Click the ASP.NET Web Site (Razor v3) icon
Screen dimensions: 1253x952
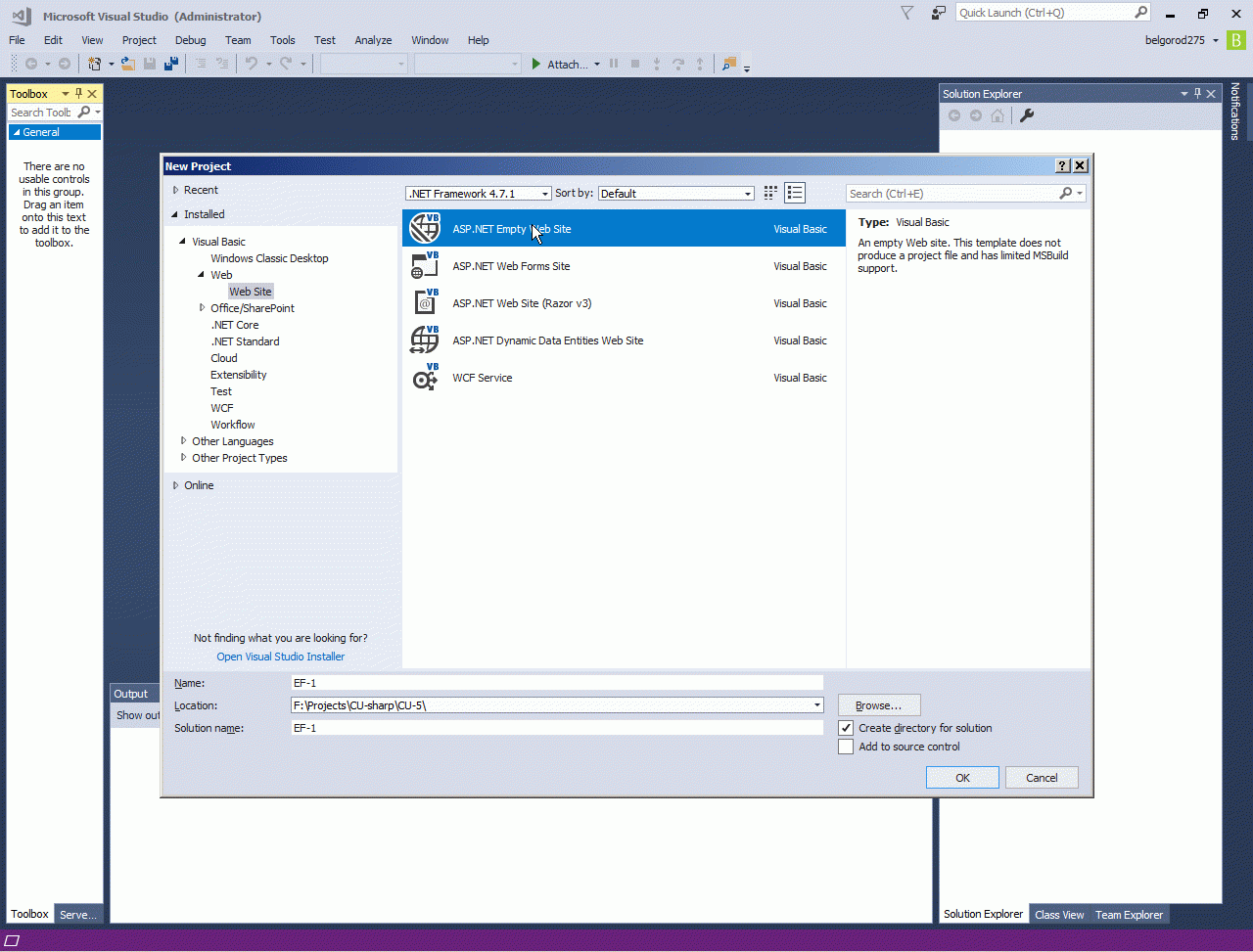coord(425,303)
